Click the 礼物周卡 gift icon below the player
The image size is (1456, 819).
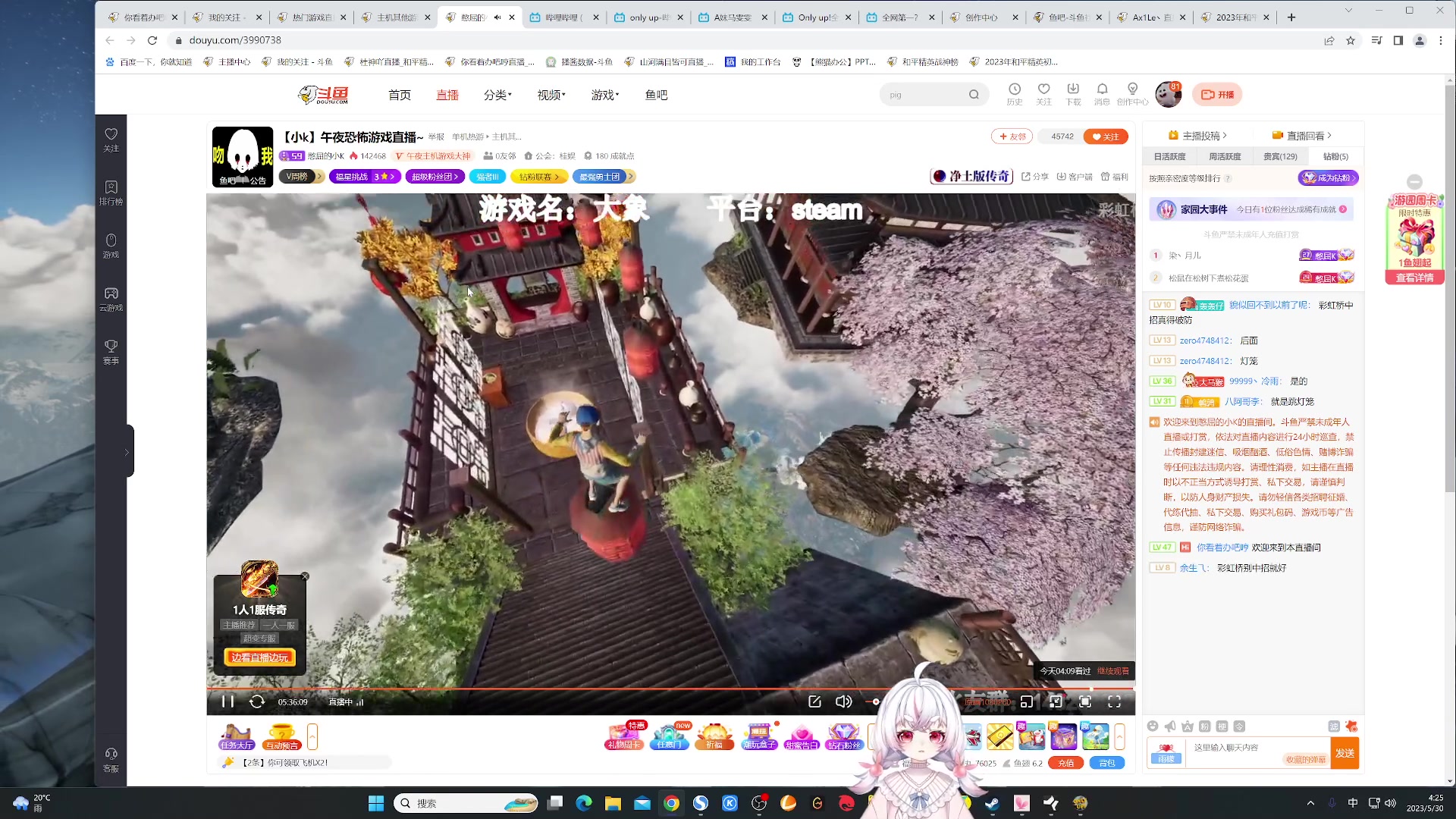click(624, 736)
